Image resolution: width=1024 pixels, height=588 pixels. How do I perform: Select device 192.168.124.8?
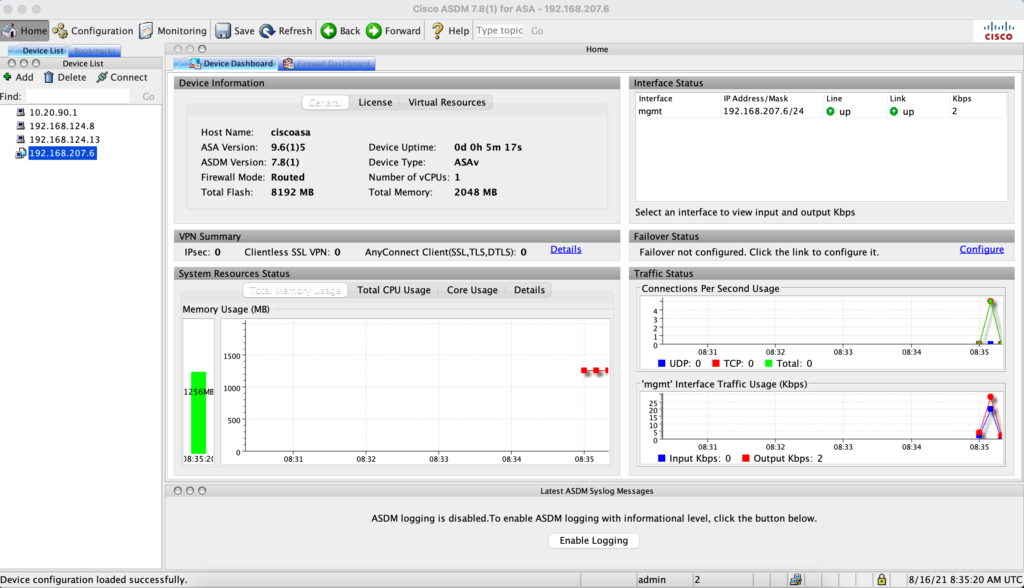[61, 126]
